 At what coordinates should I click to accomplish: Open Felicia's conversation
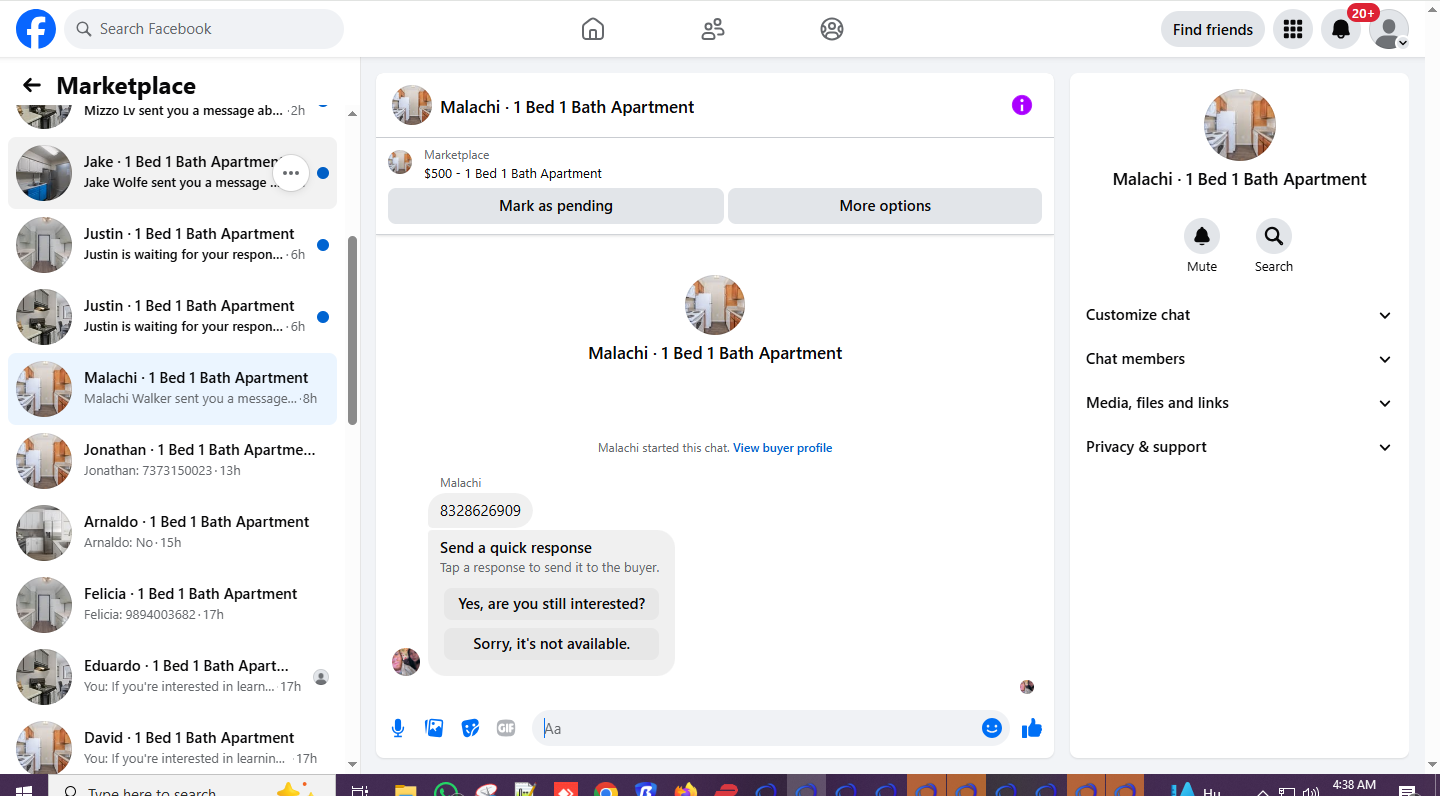pos(172,605)
